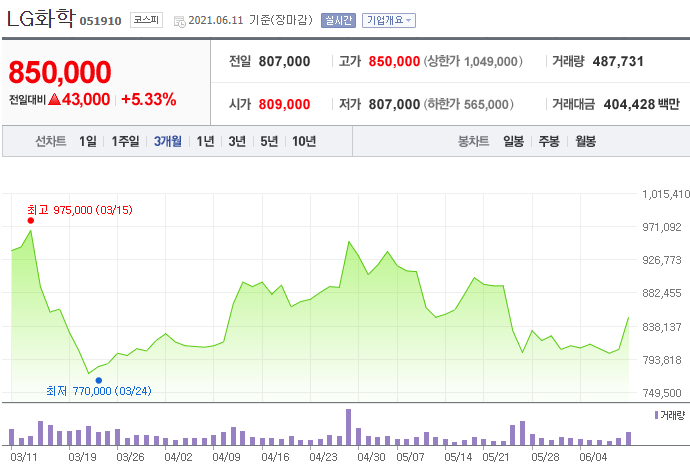Click the LG화학 stock name heading
690x469 pixels.
click(x=41, y=19)
